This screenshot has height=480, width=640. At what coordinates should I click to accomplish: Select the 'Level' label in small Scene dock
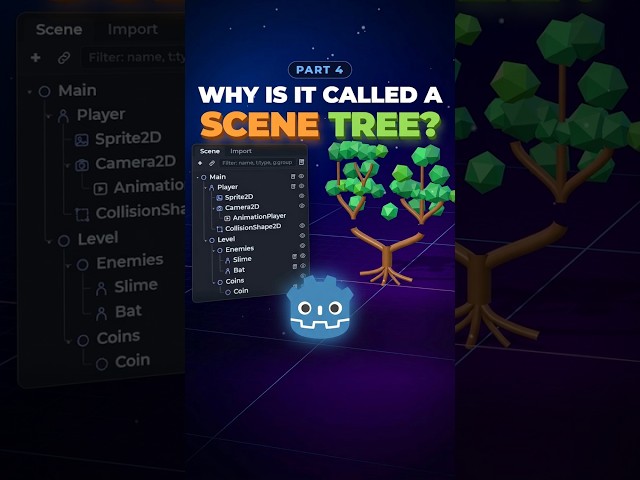point(226,239)
